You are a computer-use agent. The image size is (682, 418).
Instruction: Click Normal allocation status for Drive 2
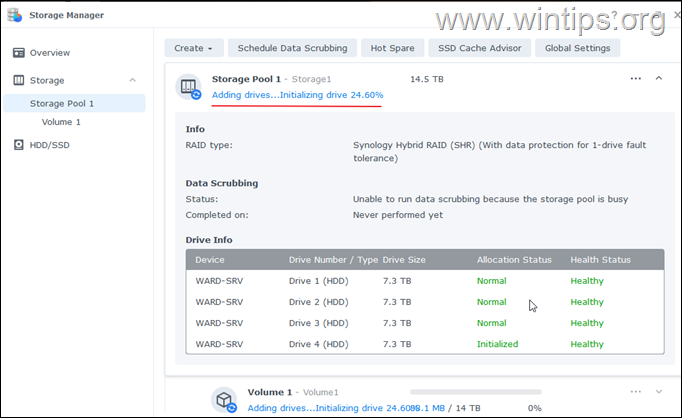tap(491, 302)
